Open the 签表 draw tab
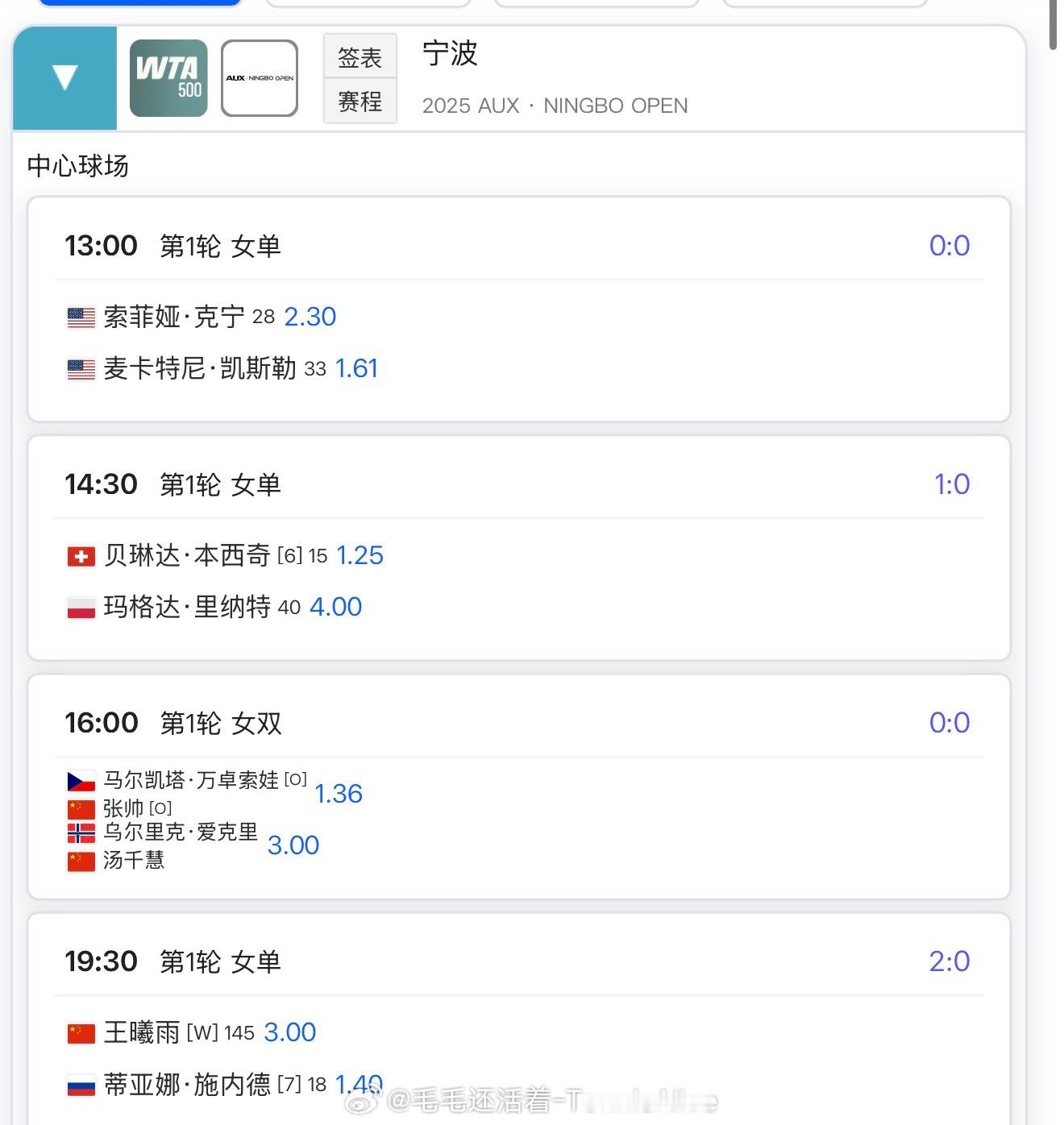The image size is (1064, 1125). click(x=360, y=57)
